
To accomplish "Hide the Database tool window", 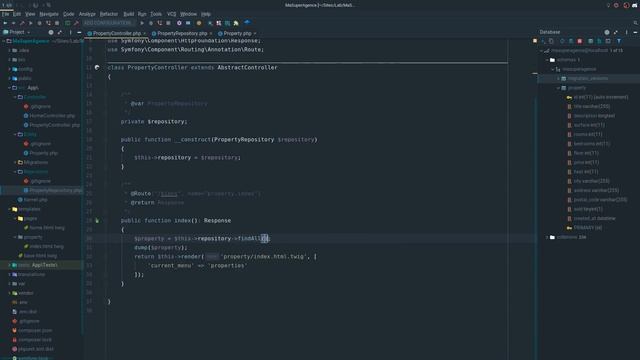I will click(x=635, y=32).
